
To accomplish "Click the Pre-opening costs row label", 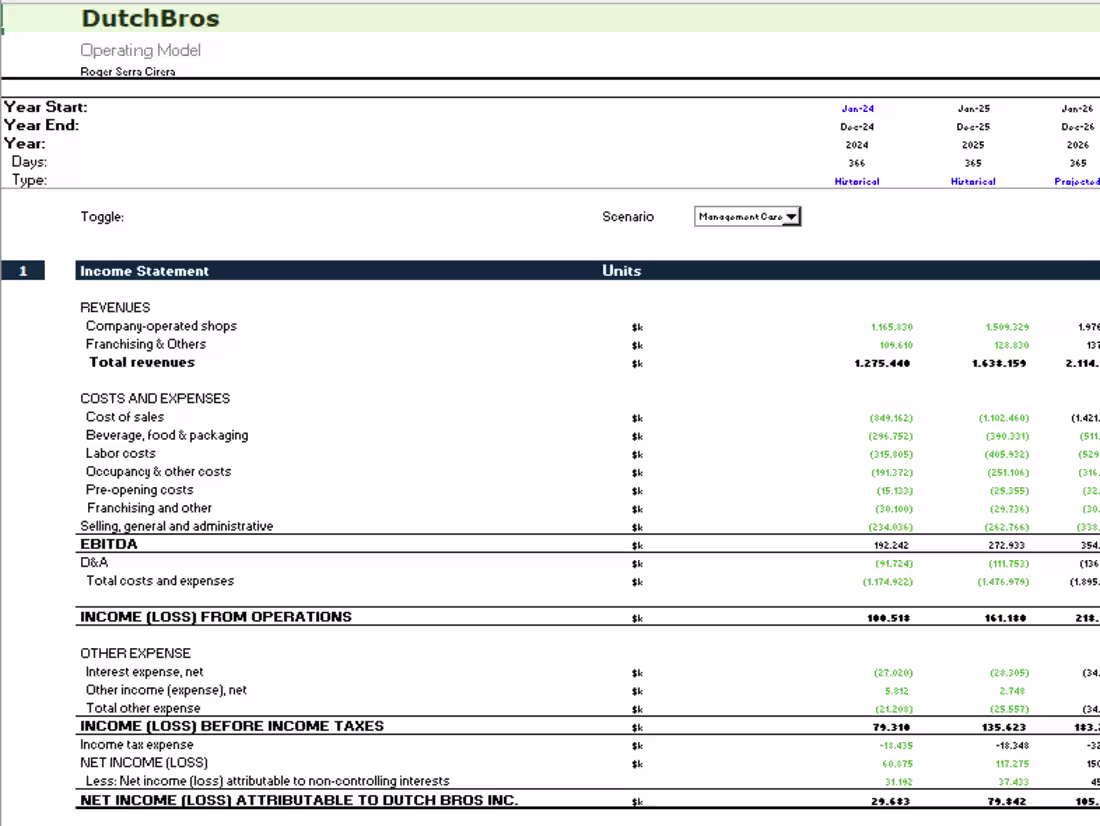I will coord(140,490).
